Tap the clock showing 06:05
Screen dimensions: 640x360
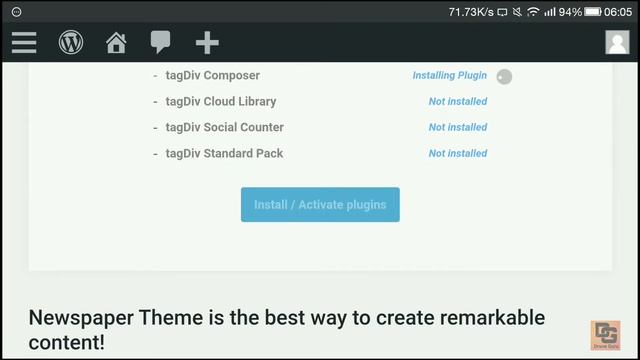click(618, 12)
